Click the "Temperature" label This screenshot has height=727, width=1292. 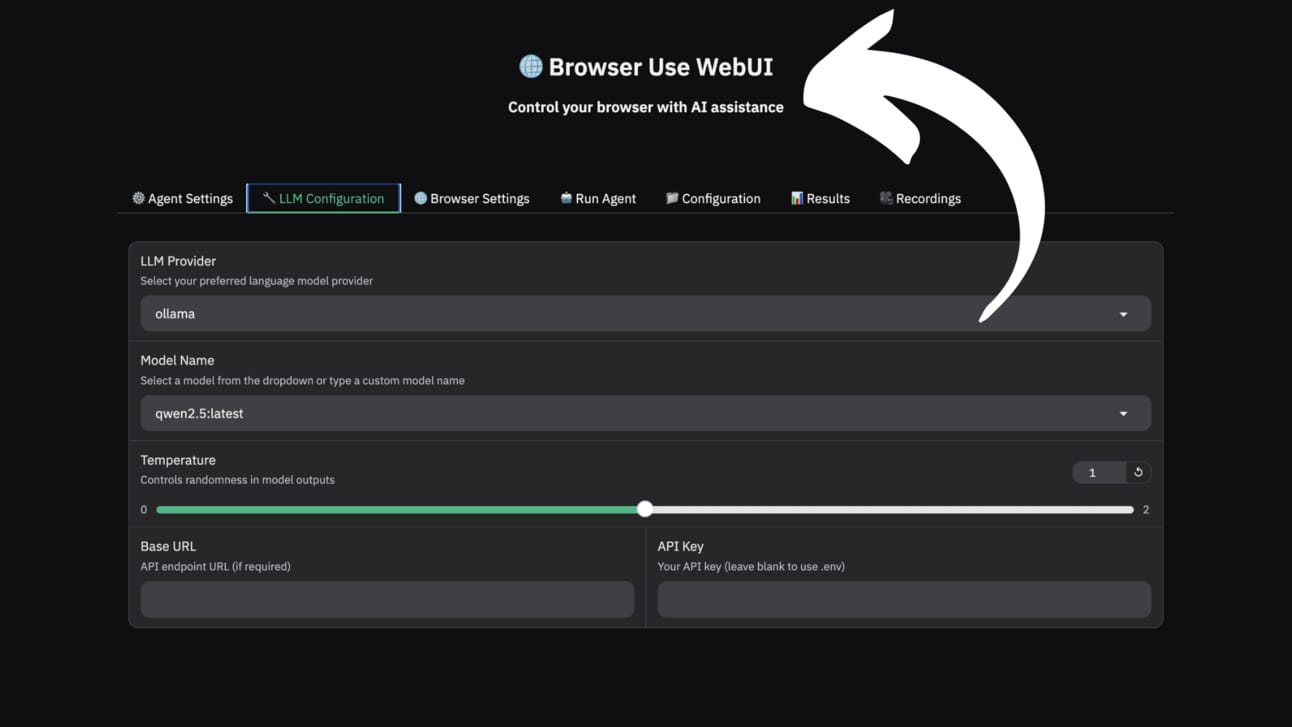coord(178,460)
